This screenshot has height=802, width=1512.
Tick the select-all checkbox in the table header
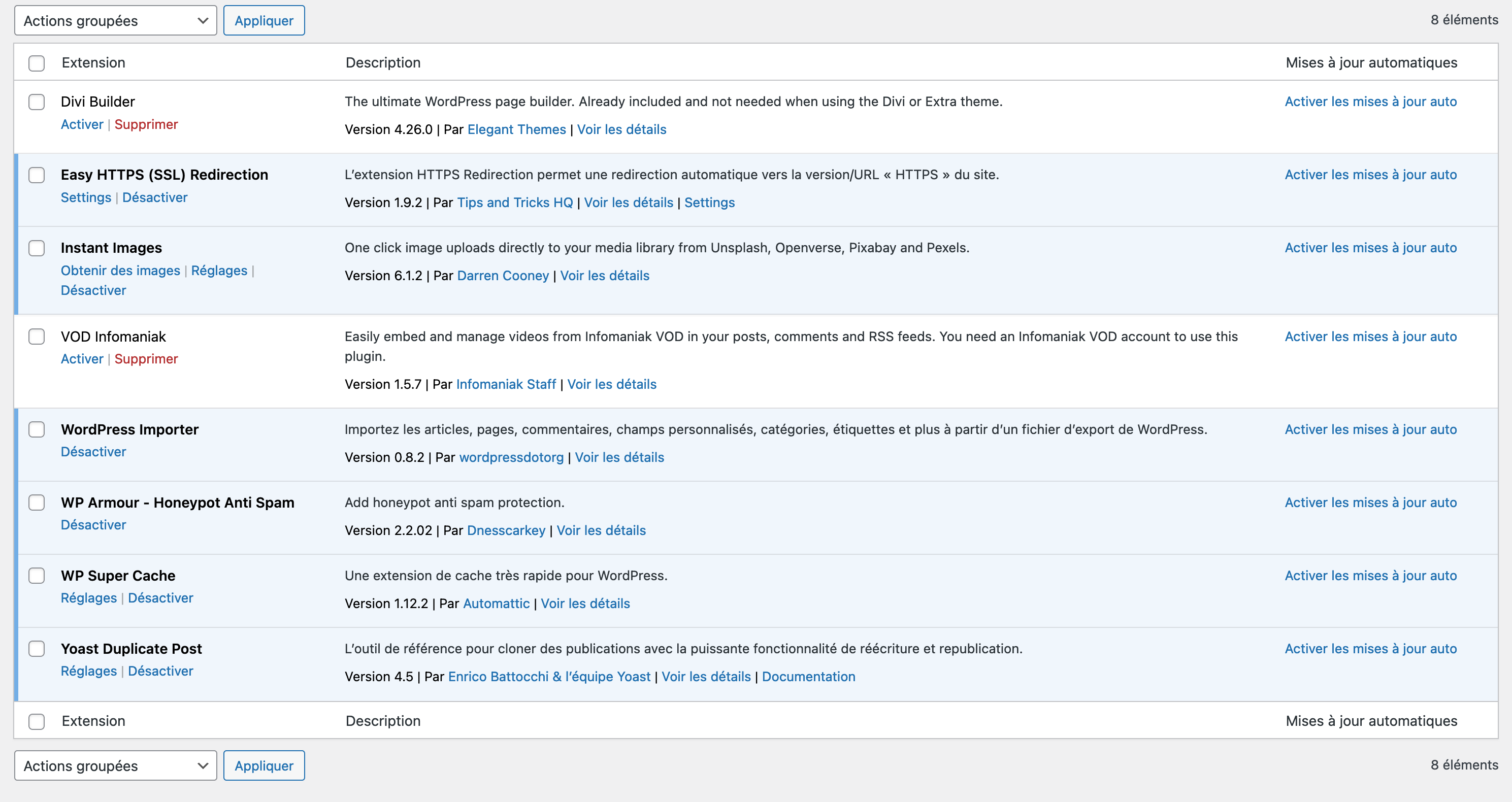pyautogui.click(x=37, y=63)
